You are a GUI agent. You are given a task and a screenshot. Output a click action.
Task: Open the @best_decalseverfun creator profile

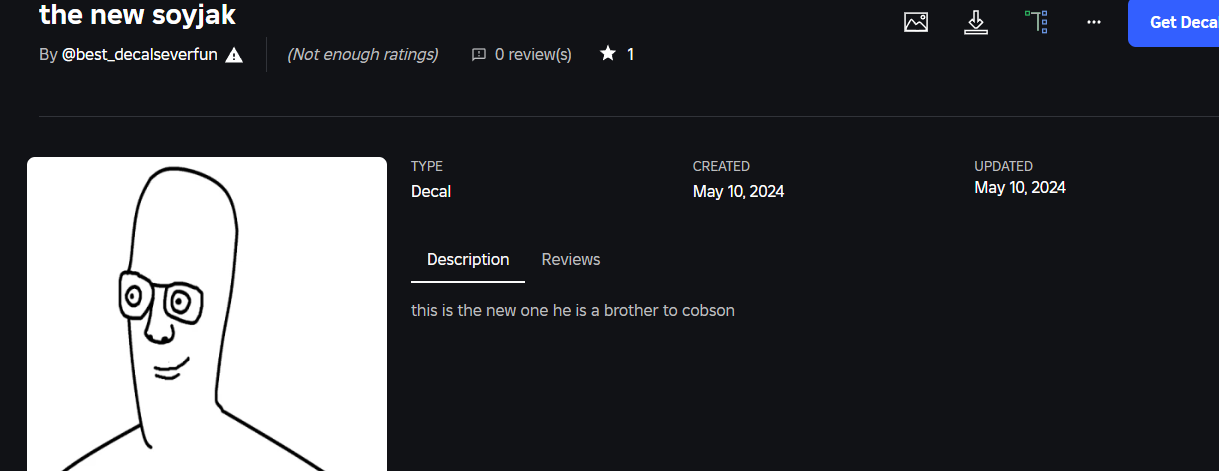(x=139, y=55)
